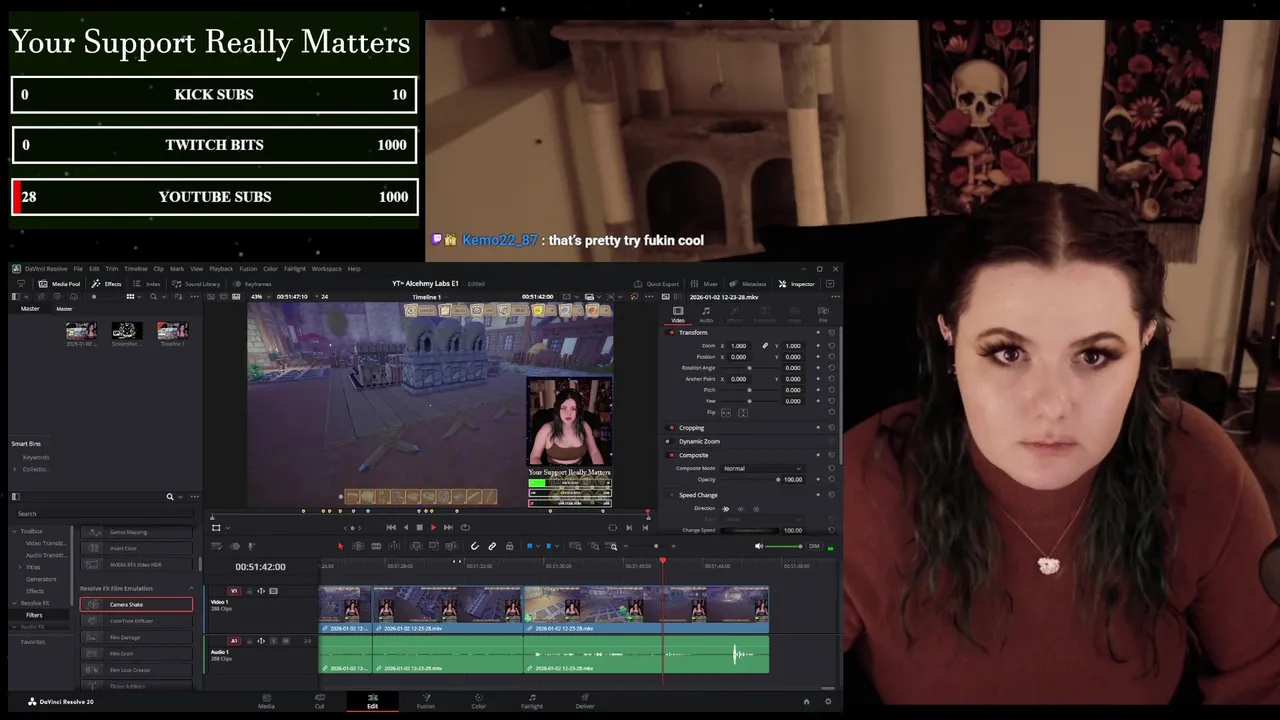Adjust the green timeline volume slider
Viewport: 1280px width, 720px height.
click(783, 546)
